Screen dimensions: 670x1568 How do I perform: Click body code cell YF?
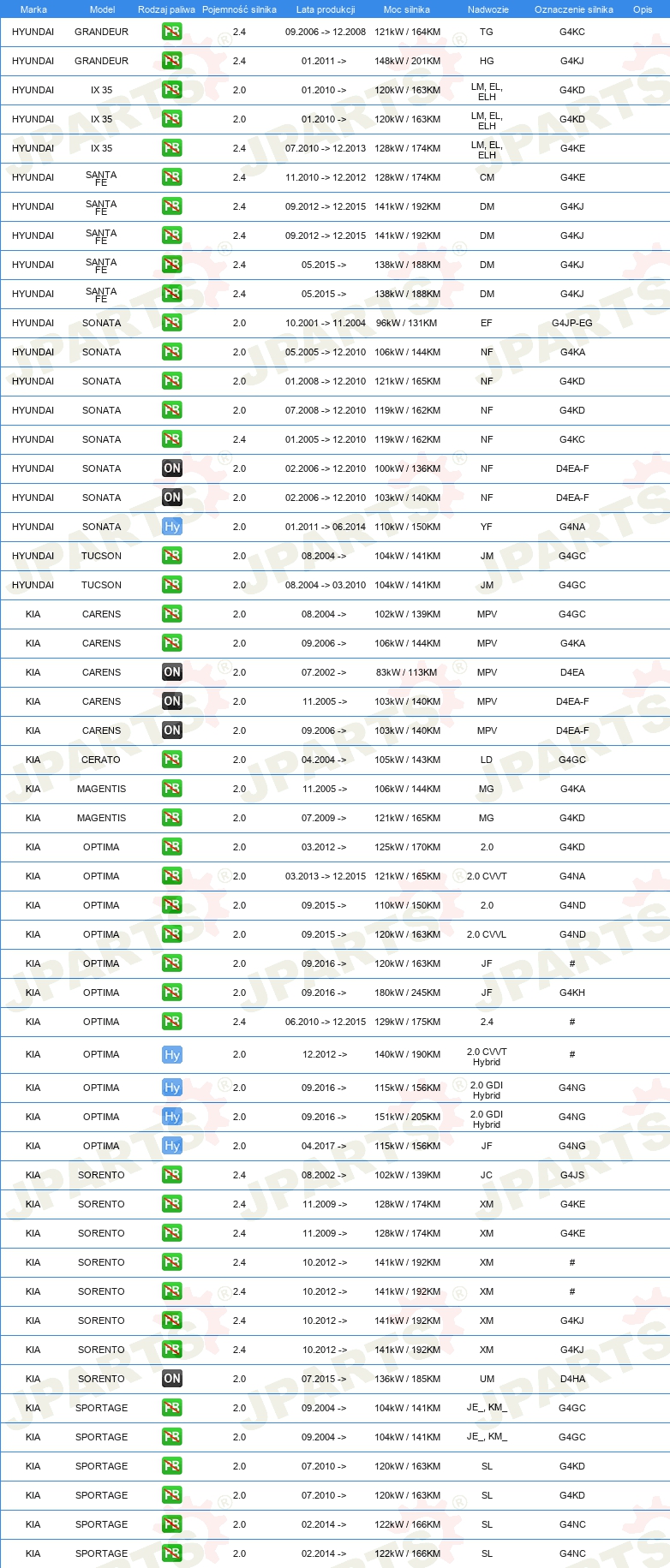pyautogui.click(x=487, y=527)
